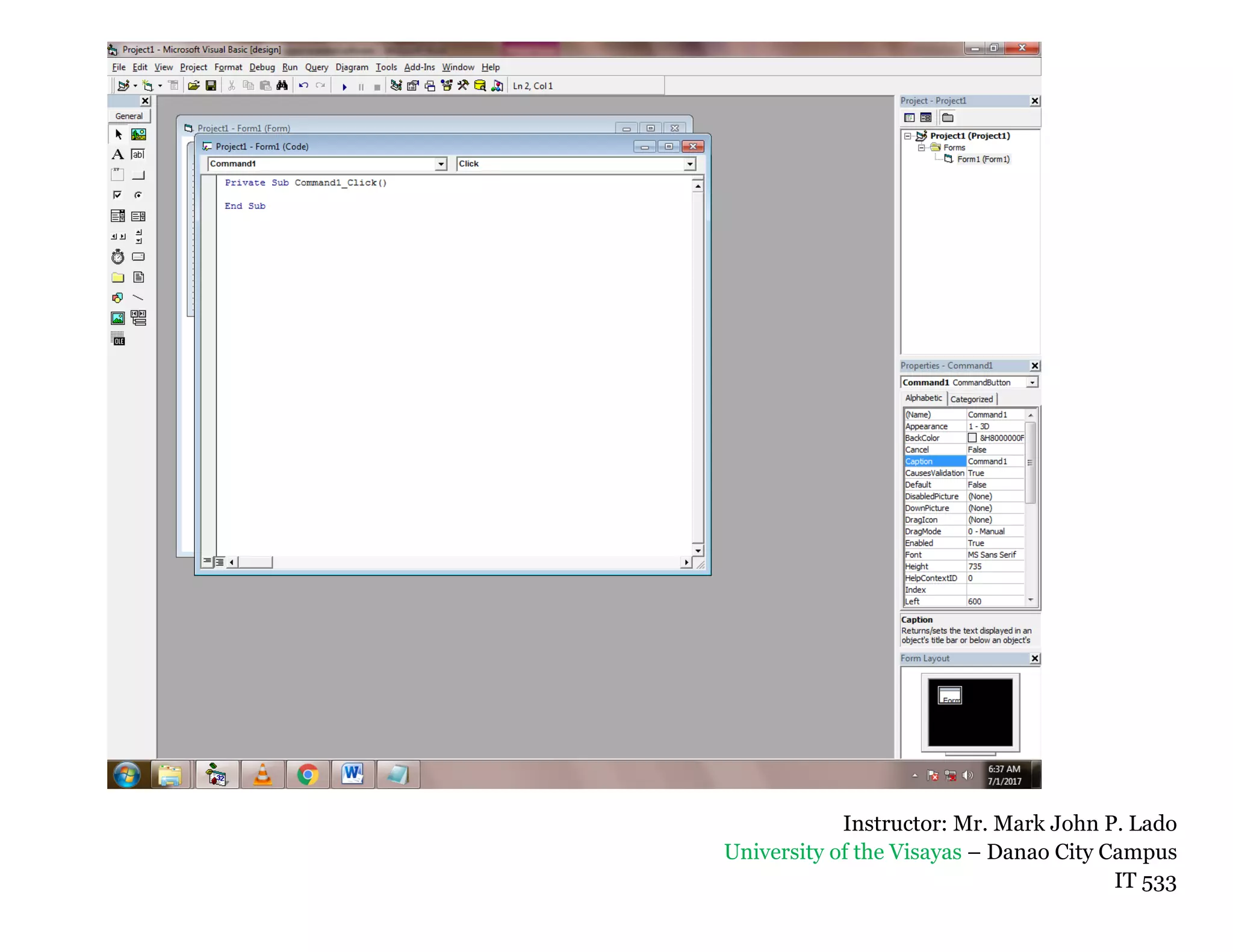This screenshot has width=1233, height=952.
Task: Switch to Alphabetic properties tab
Action: (924, 398)
